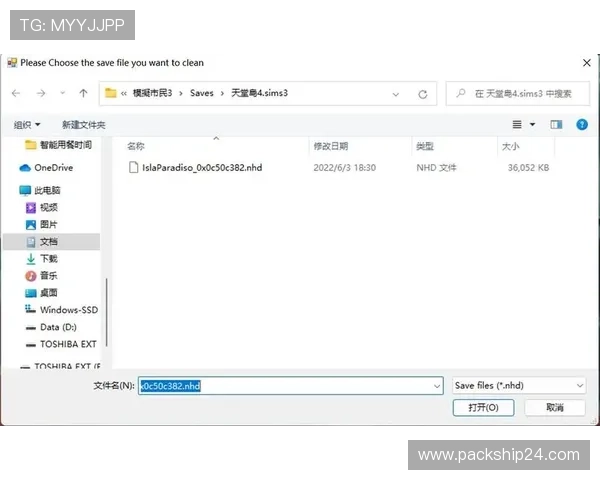Select TOSHIBA EXT drive in sidebar

tap(61, 344)
